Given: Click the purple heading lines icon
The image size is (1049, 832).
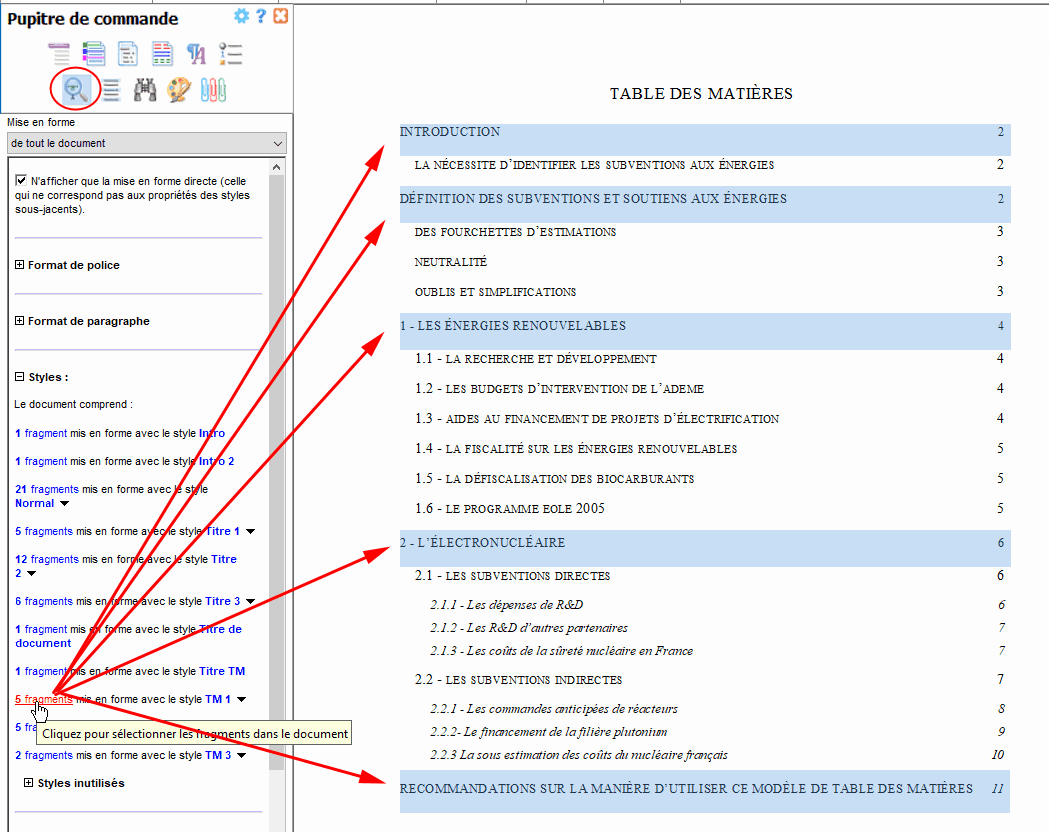Looking at the screenshot, I should (59, 54).
